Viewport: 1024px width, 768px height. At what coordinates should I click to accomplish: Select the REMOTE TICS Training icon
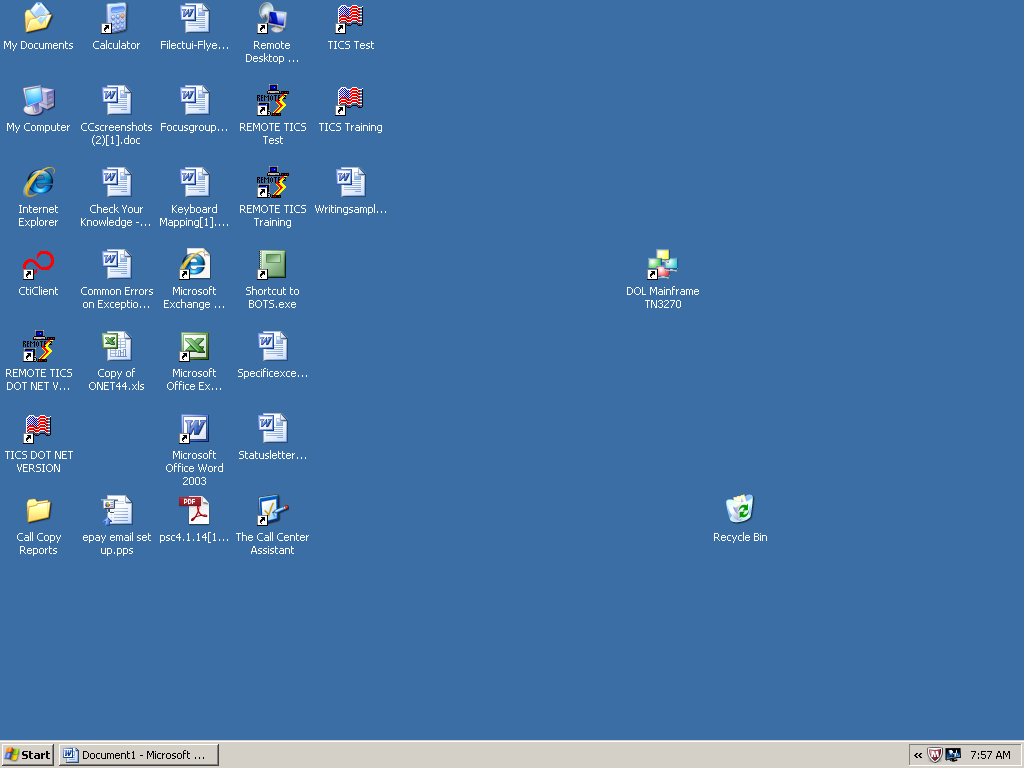coord(272,183)
